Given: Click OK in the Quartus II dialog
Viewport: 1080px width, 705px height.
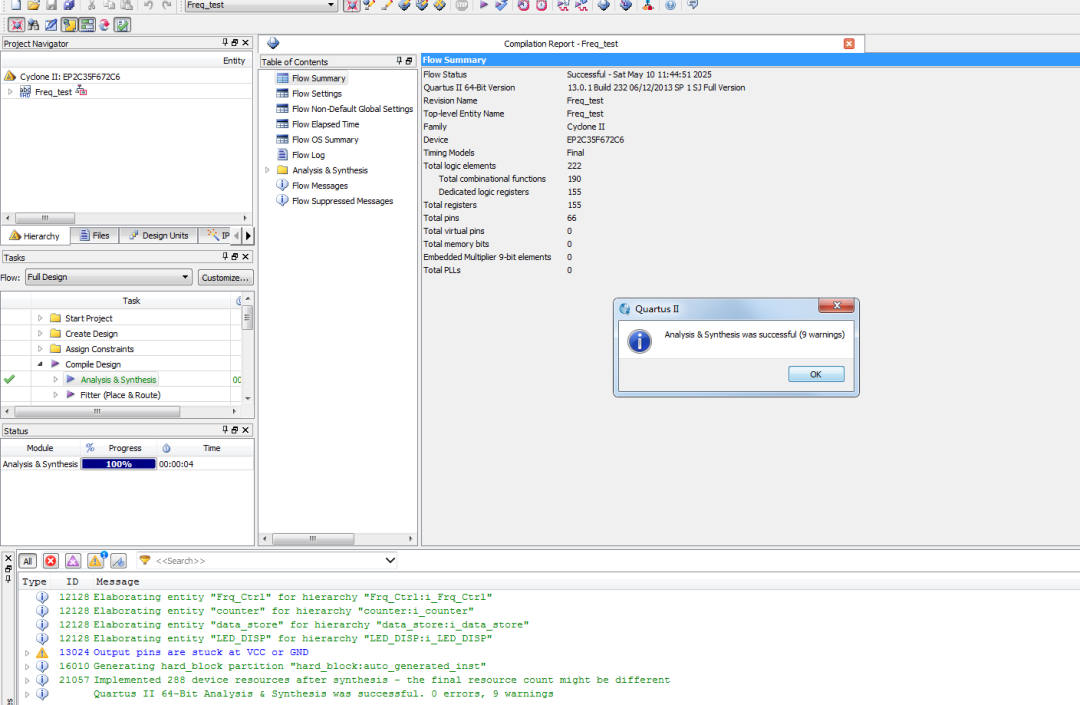Looking at the screenshot, I should (x=815, y=374).
